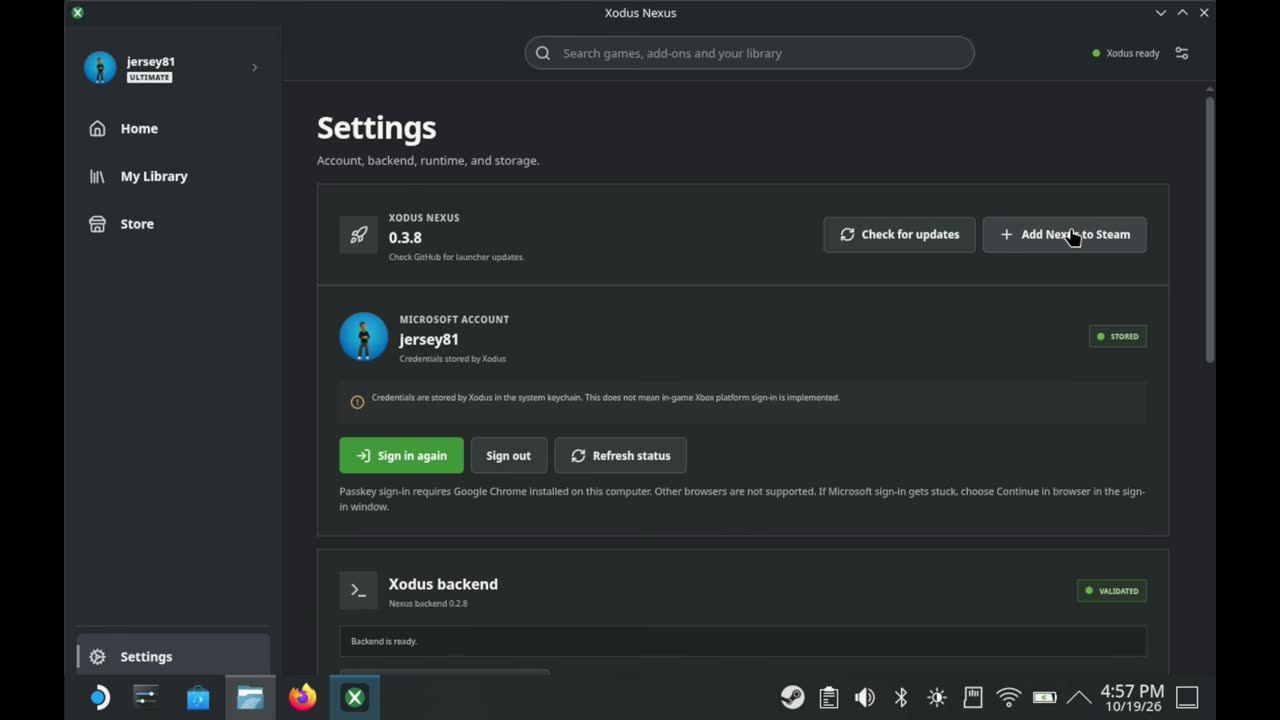
Task: Click the Xodus Nexus taskbar icon
Action: tap(354, 697)
